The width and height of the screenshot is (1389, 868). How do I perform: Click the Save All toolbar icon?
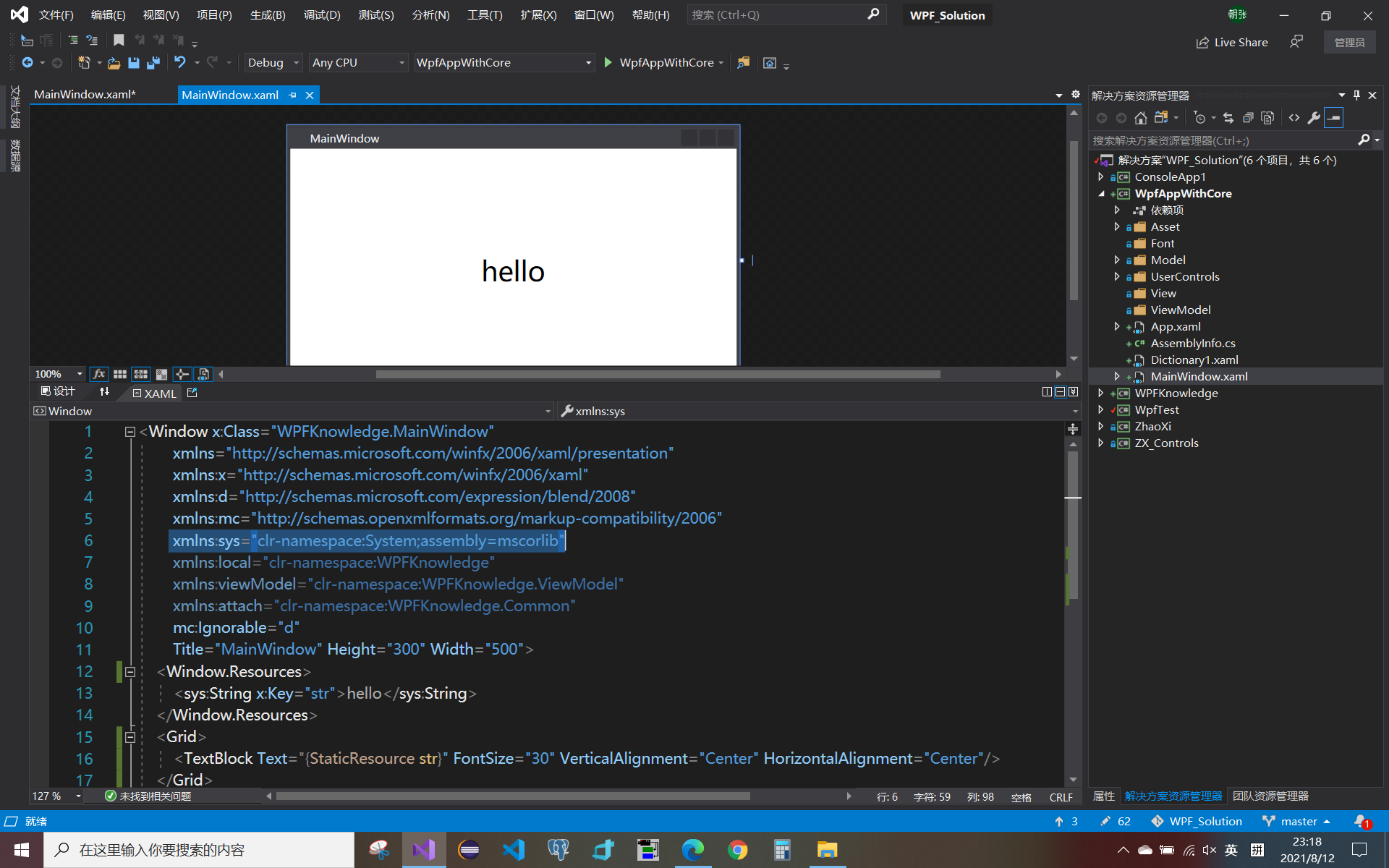point(153,63)
